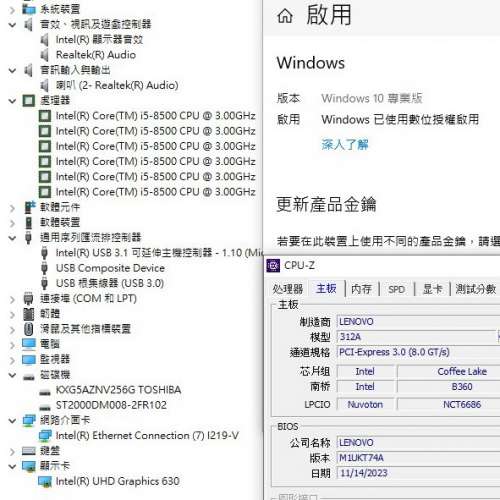Collapse the 磁碟機 node
Image resolution: width=500 pixels, height=500 pixels.
point(12,375)
